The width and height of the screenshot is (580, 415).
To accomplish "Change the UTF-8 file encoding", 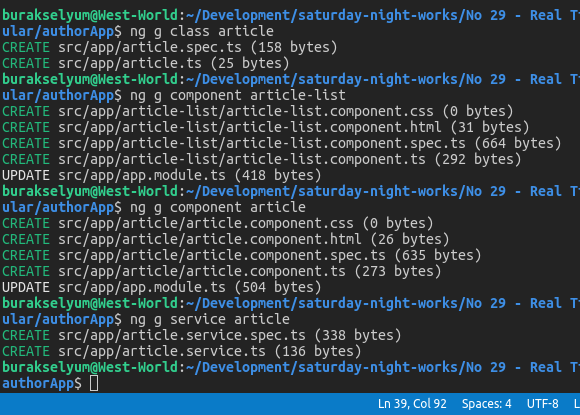I will click(x=542, y=404).
